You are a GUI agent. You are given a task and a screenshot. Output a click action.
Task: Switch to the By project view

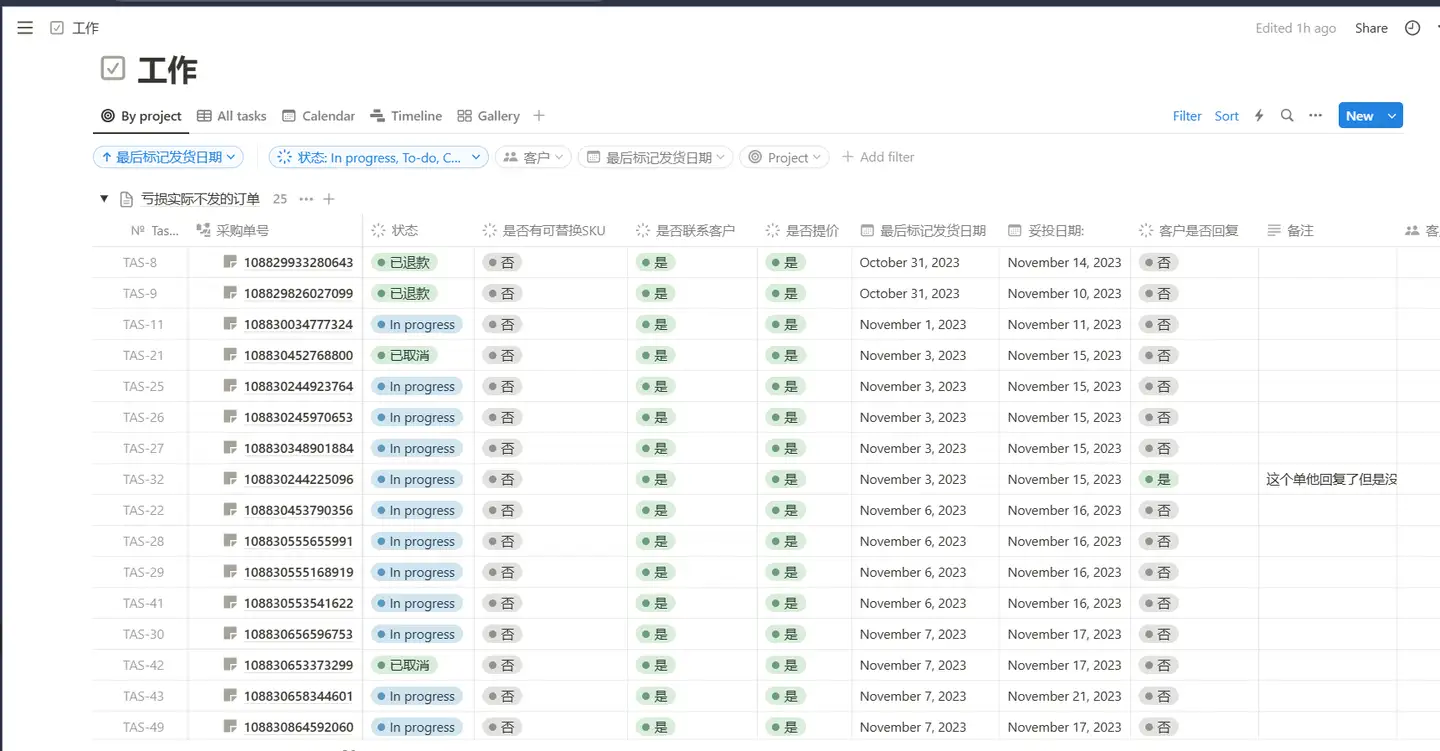[141, 116]
